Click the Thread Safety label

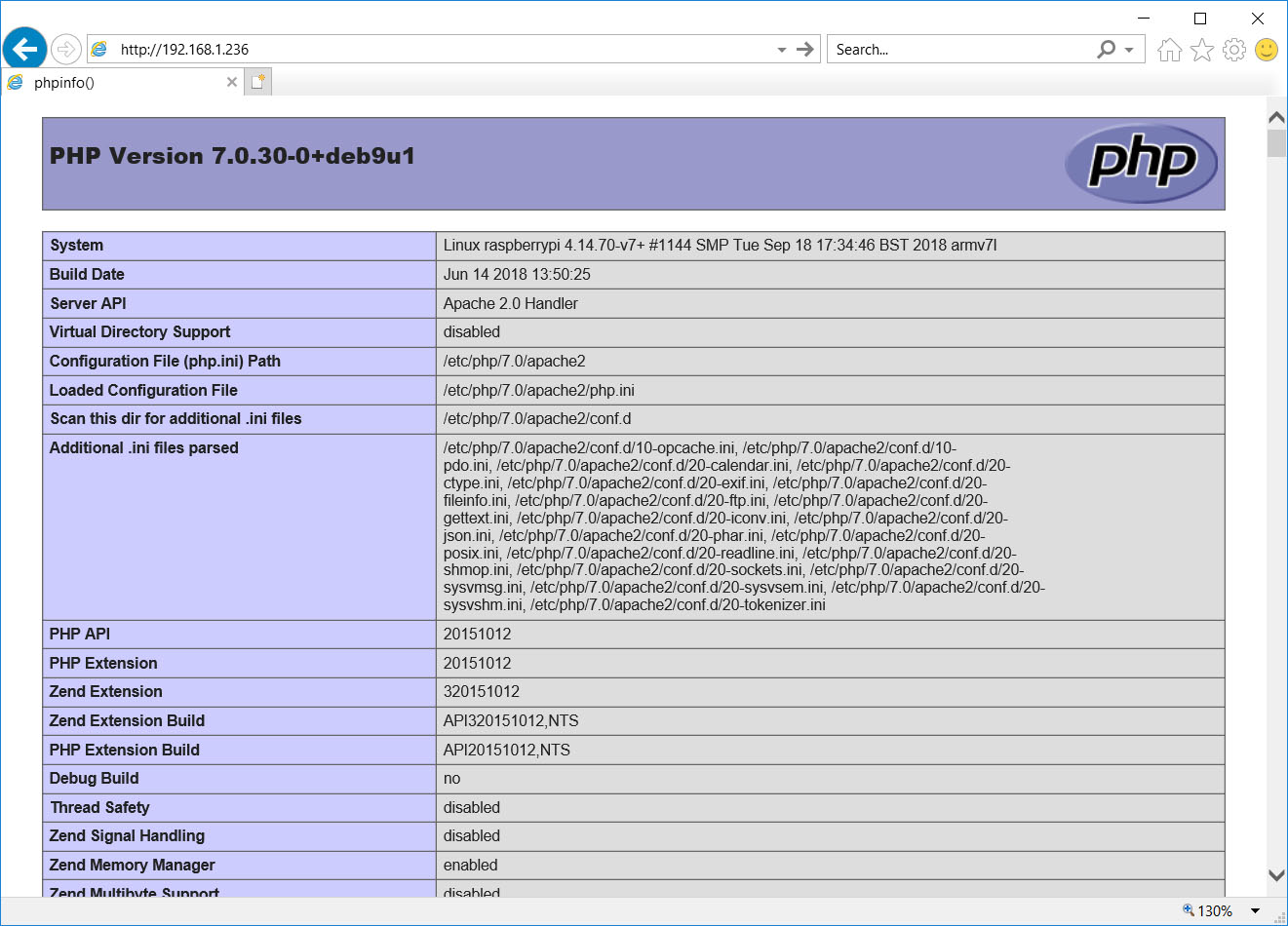coord(99,808)
